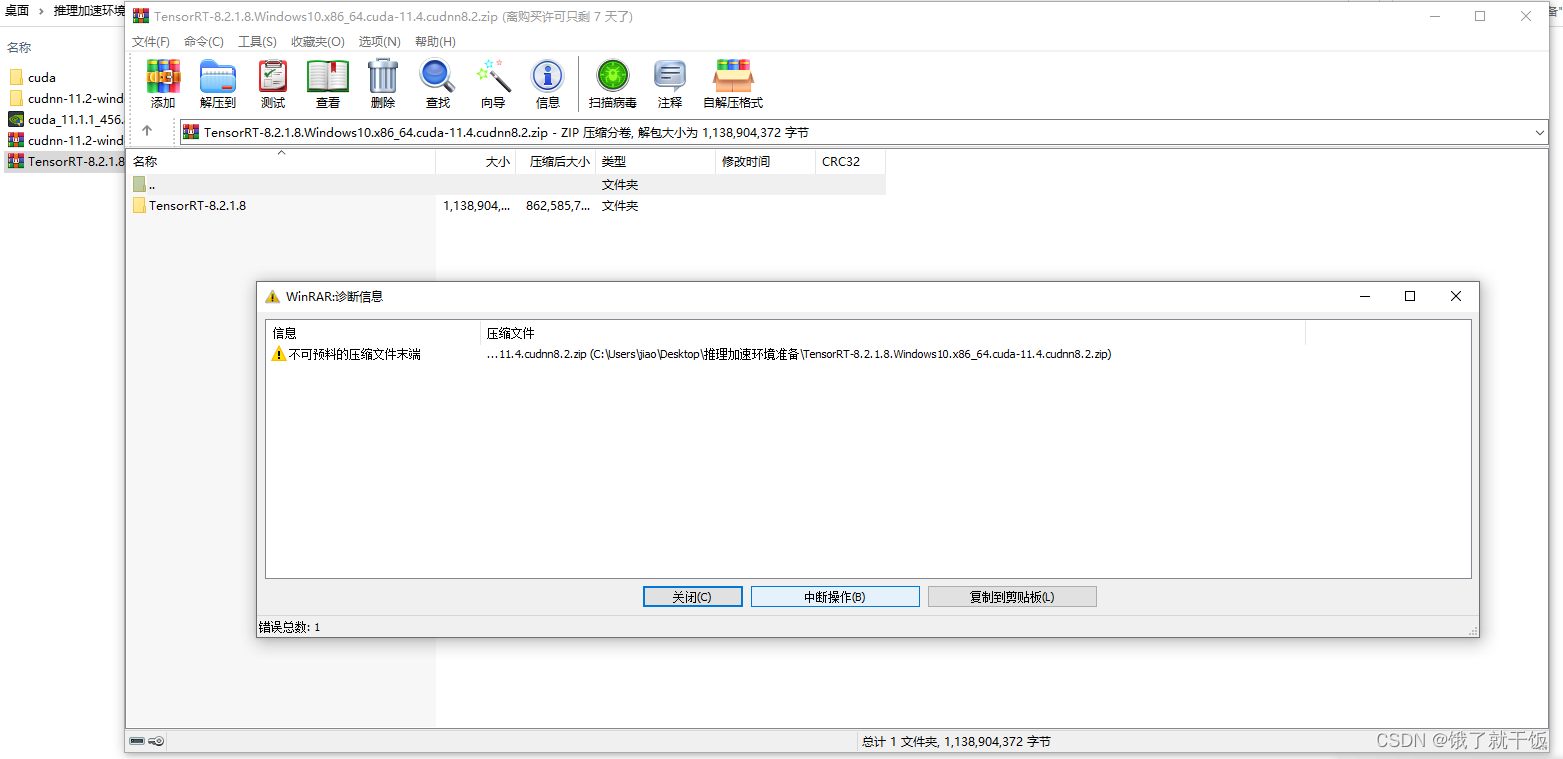Click the error file path text in diagnostics
1563x759 pixels.
coord(799,354)
